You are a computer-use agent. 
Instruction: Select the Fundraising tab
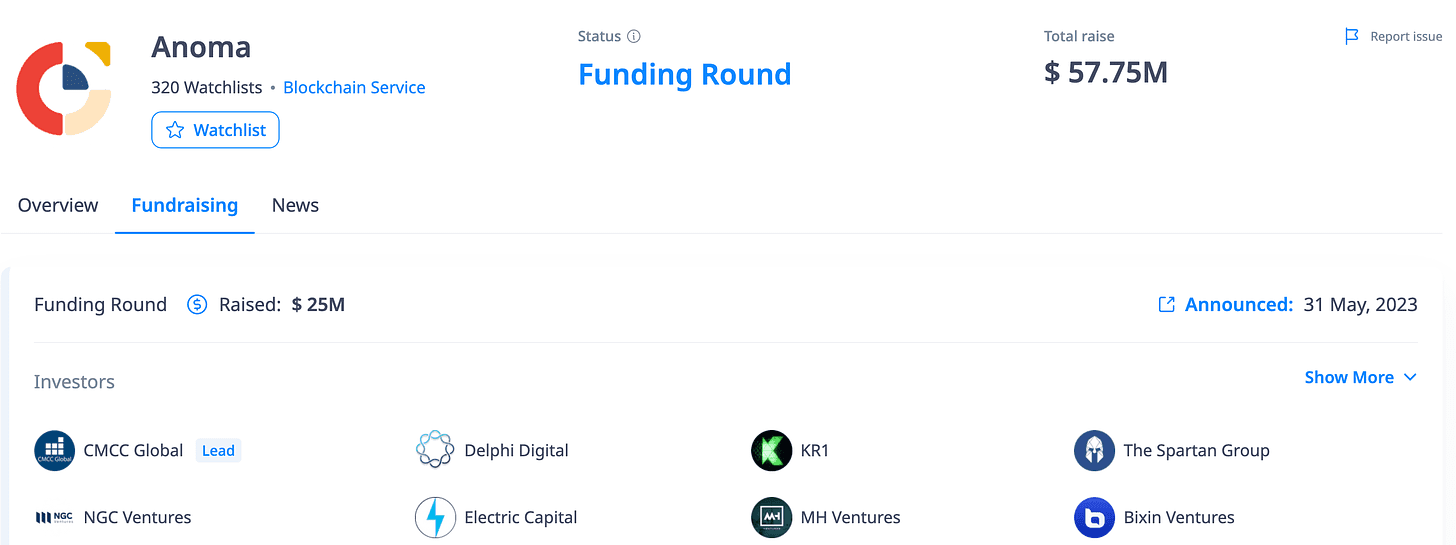(x=185, y=205)
